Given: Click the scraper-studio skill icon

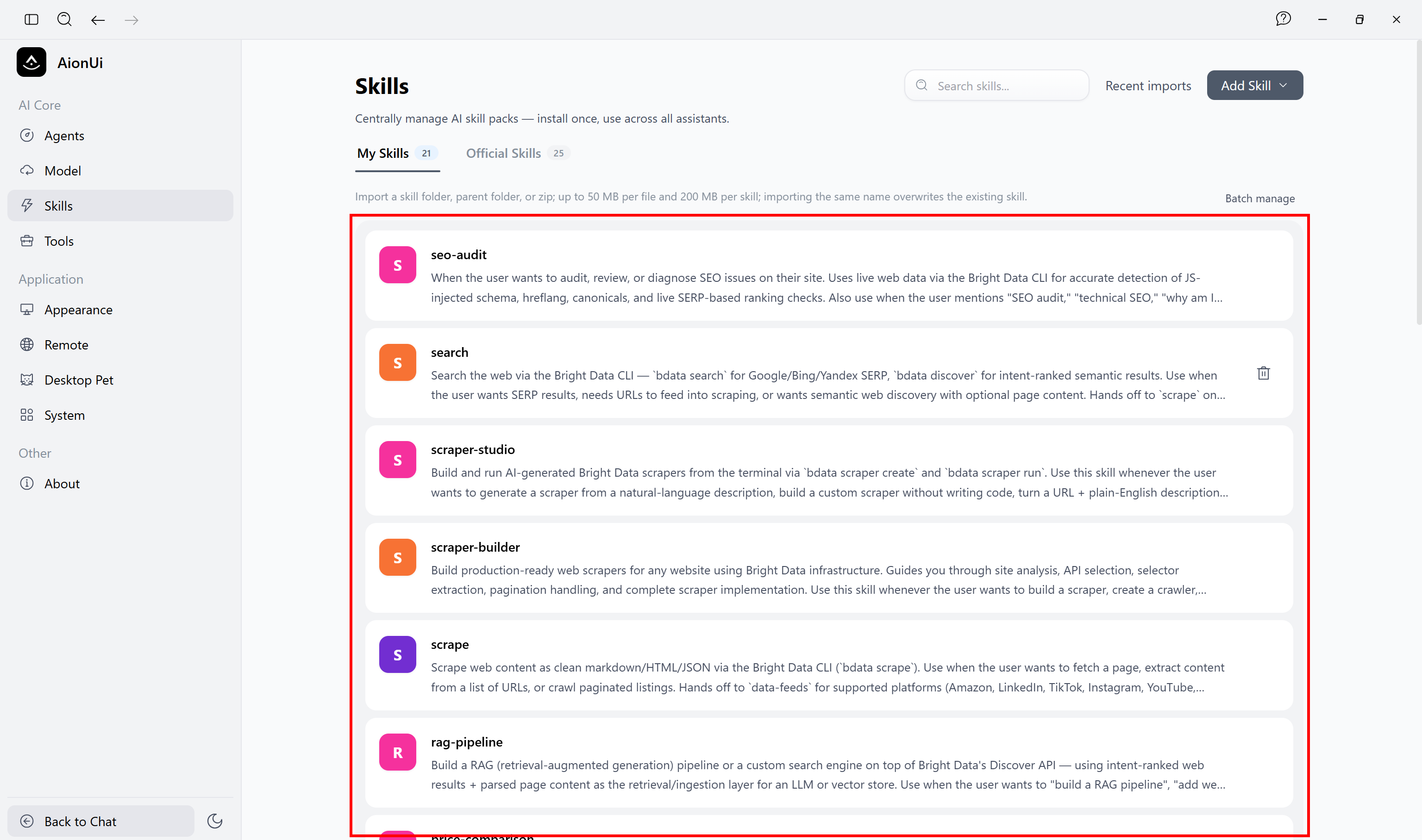Looking at the screenshot, I should click(398, 460).
